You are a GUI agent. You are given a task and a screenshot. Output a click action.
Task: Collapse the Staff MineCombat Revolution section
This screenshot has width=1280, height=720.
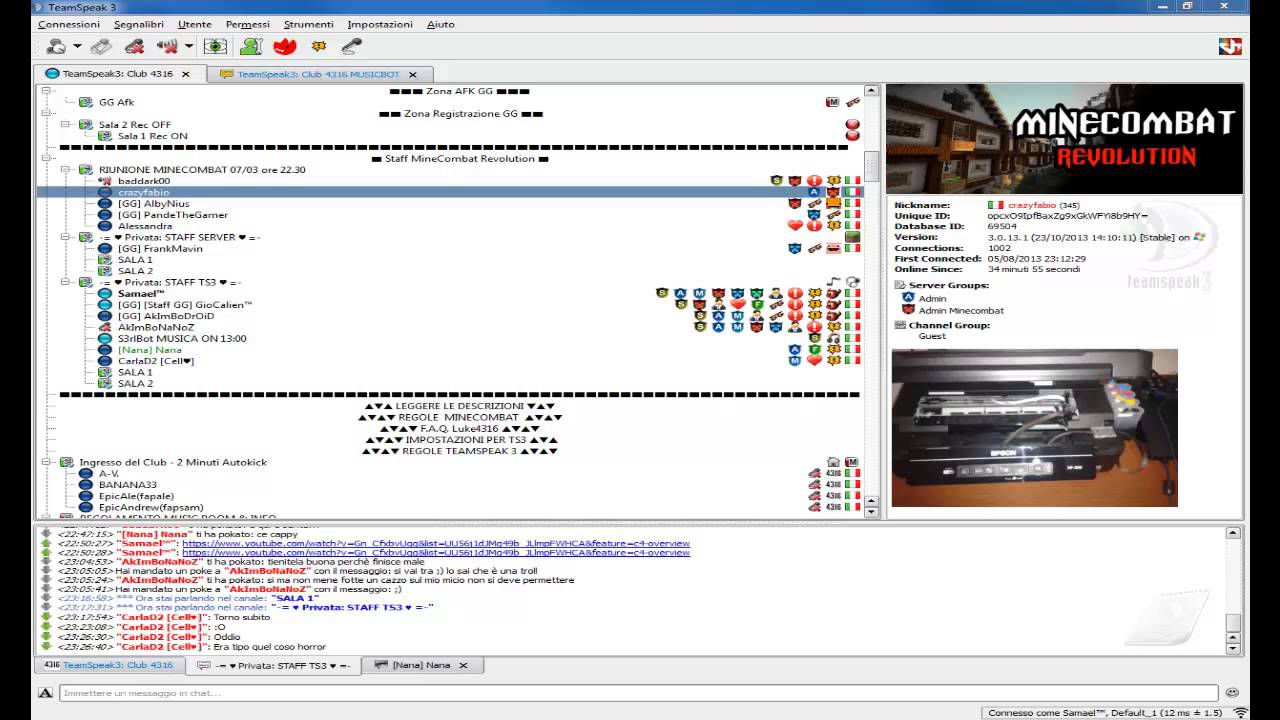[46, 158]
